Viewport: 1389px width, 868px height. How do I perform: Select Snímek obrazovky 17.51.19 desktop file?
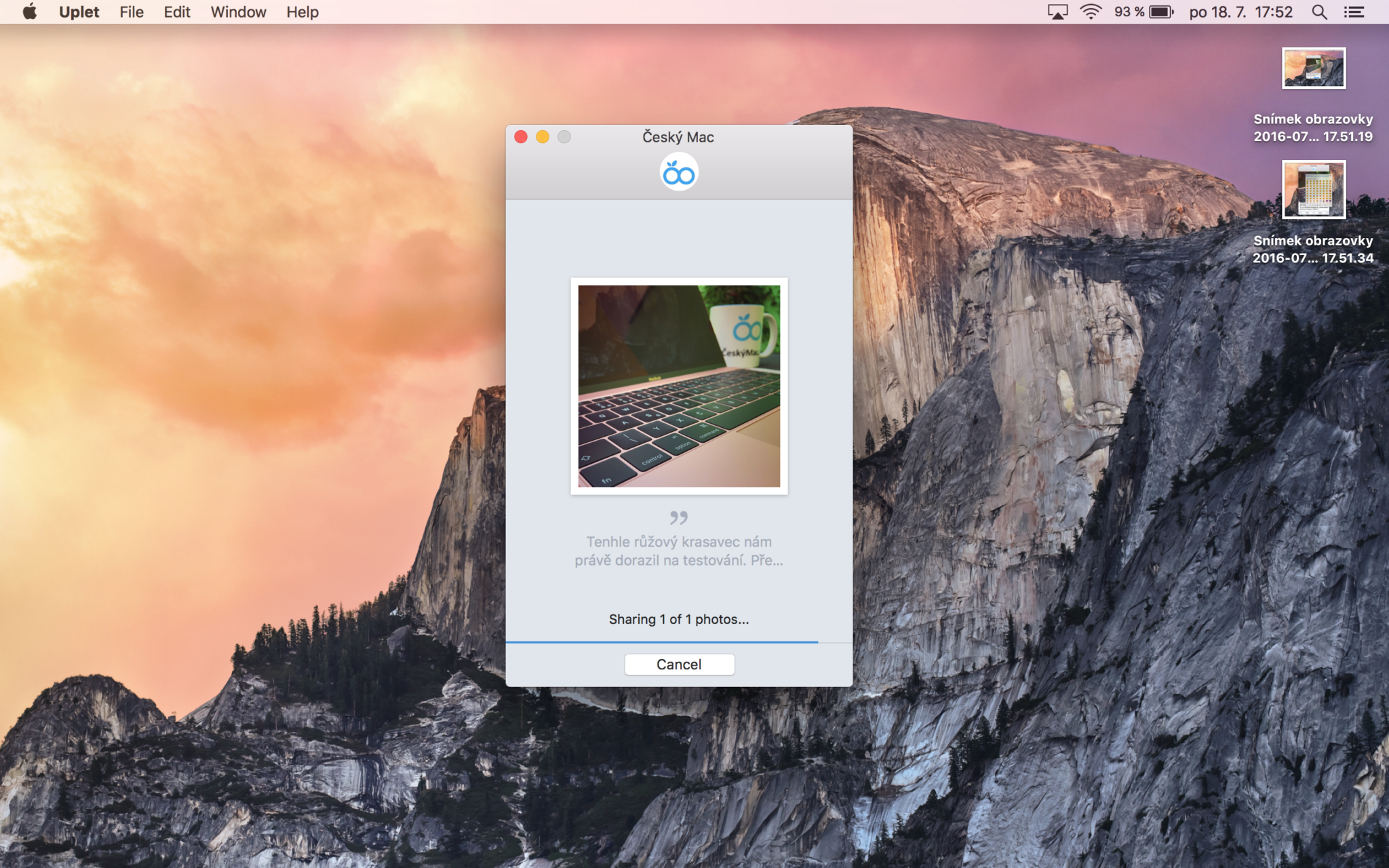click(1313, 68)
